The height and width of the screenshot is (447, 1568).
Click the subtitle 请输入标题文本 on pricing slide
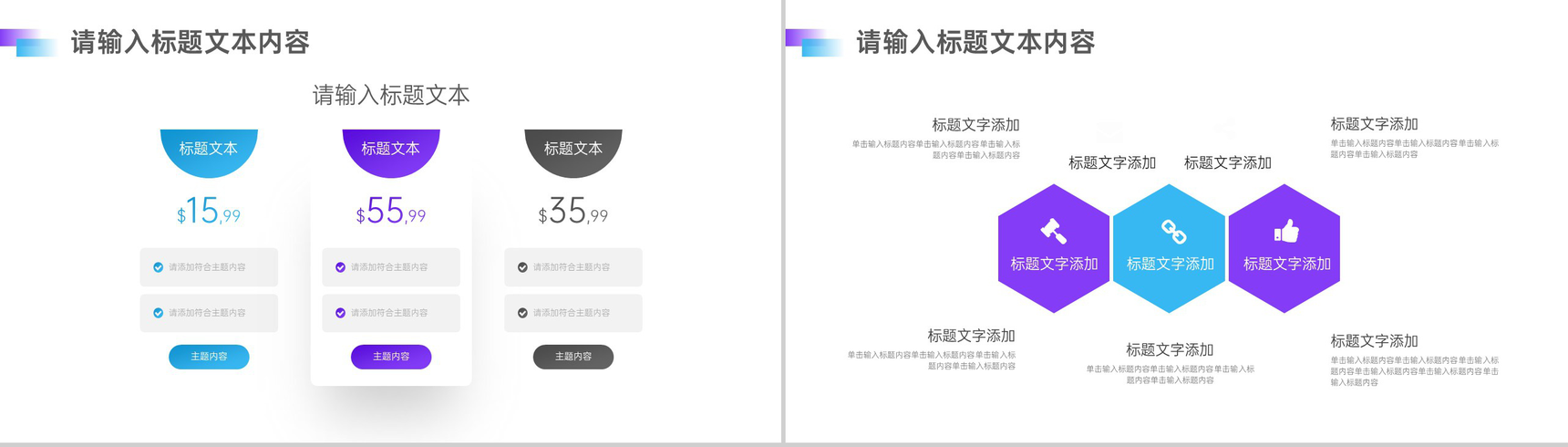(391, 95)
